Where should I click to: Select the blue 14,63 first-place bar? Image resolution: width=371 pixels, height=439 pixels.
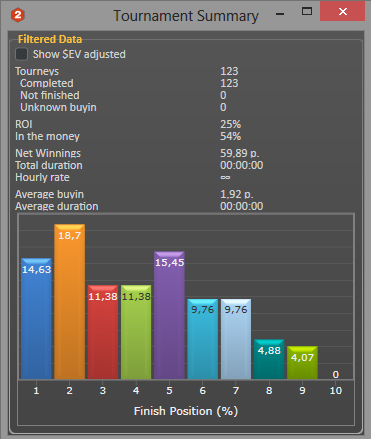36,318
